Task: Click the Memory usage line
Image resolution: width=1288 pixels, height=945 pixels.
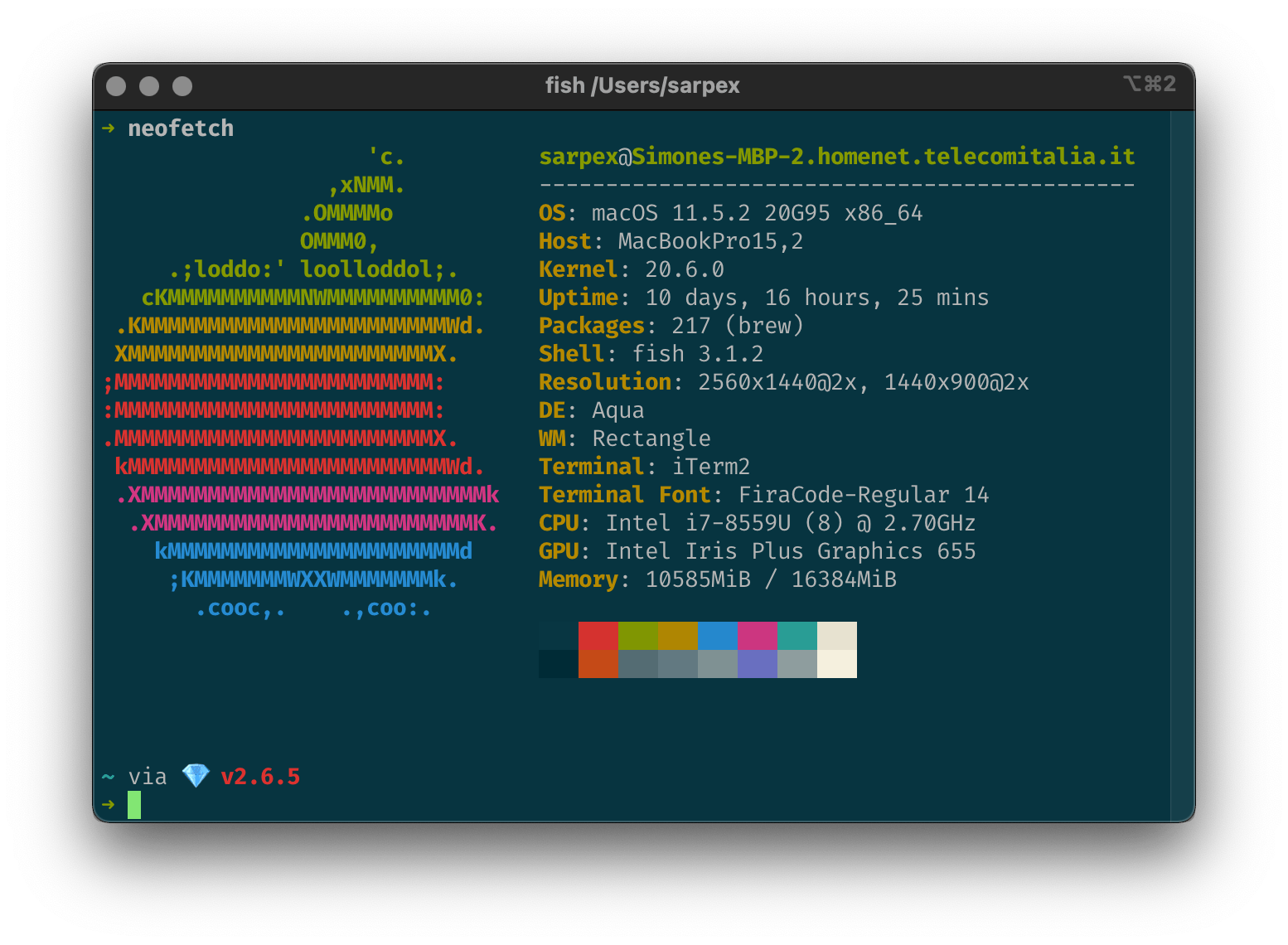Action: 717,579
